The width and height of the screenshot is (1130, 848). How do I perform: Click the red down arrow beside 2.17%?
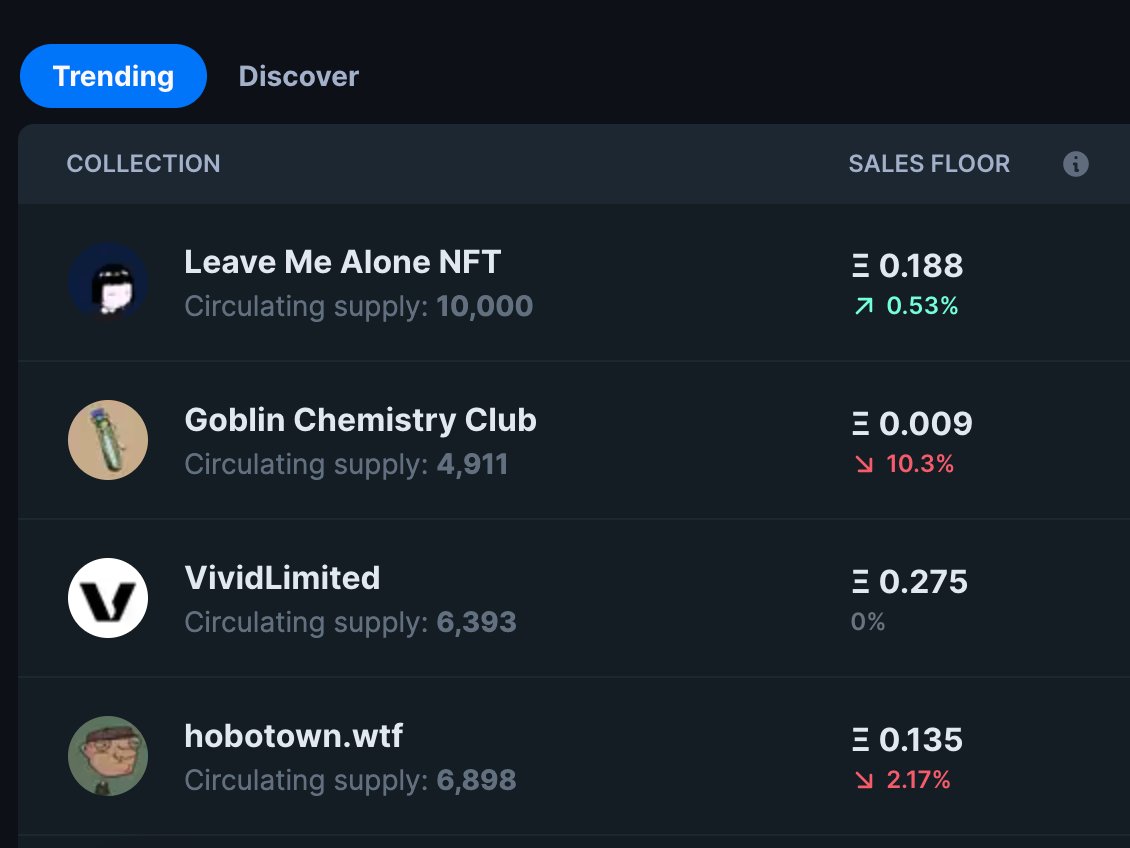pos(863,781)
